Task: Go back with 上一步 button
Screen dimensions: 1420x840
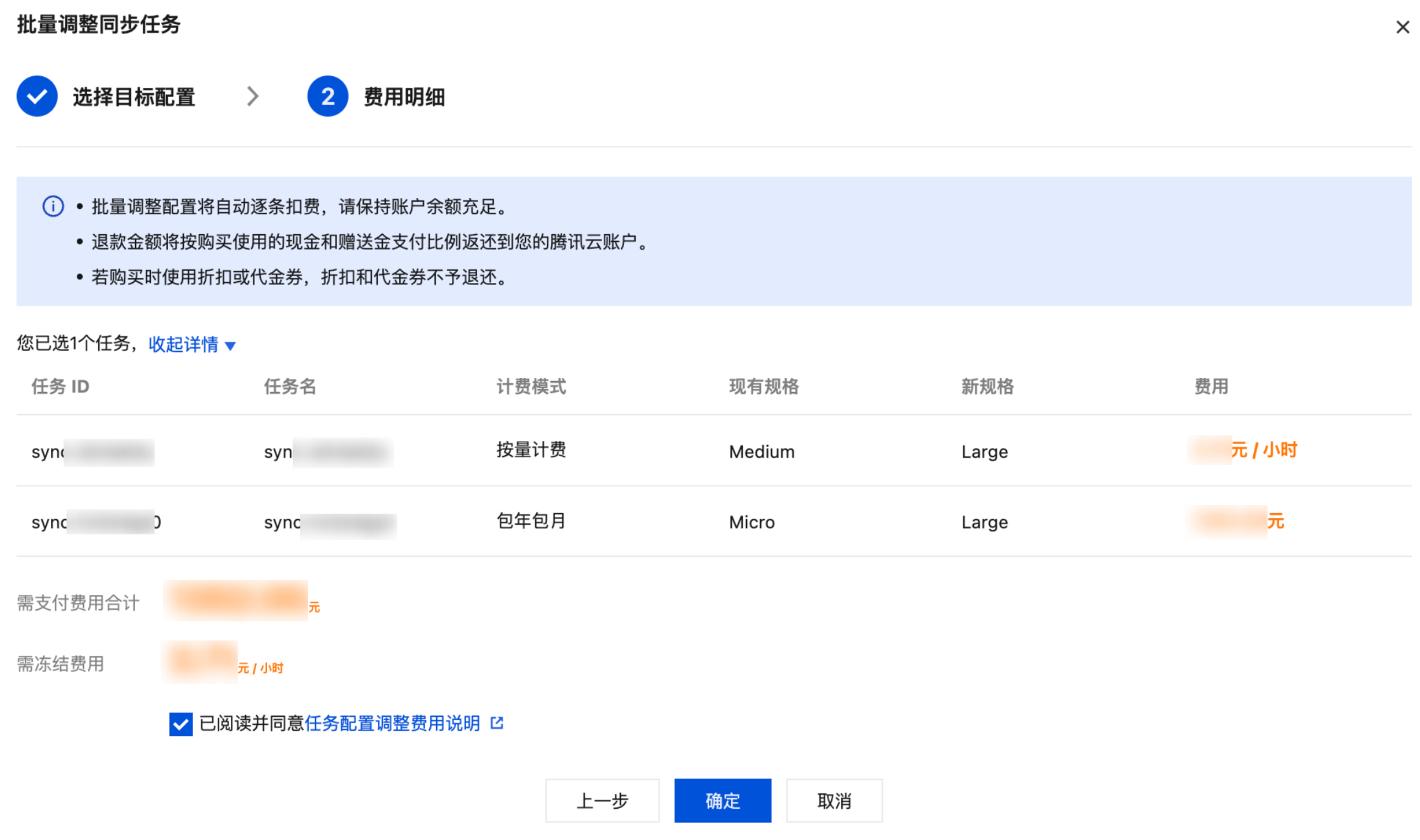Action: [x=602, y=801]
